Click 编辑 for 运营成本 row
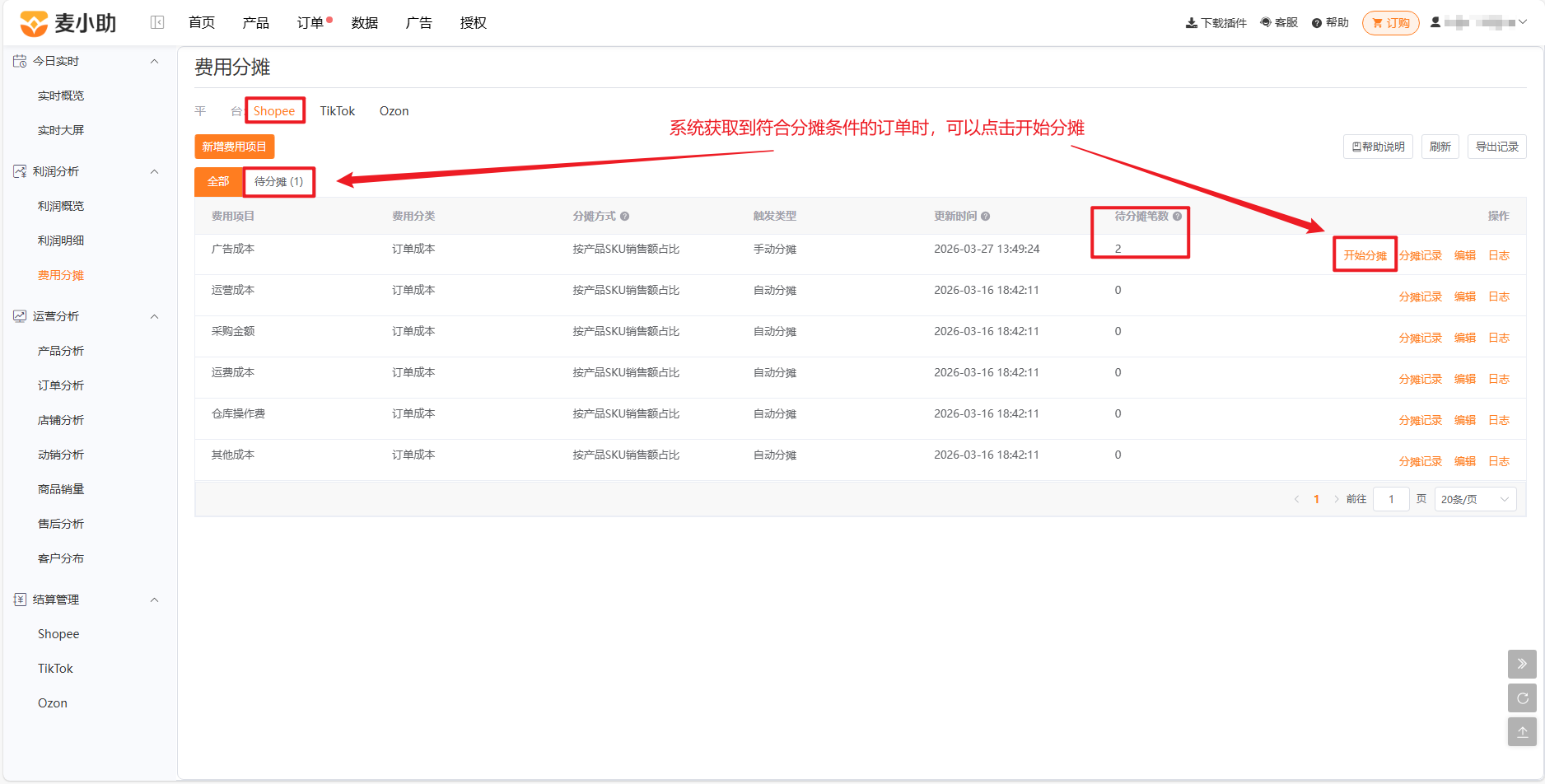Viewport: 1545px width, 784px height. pos(1465,296)
